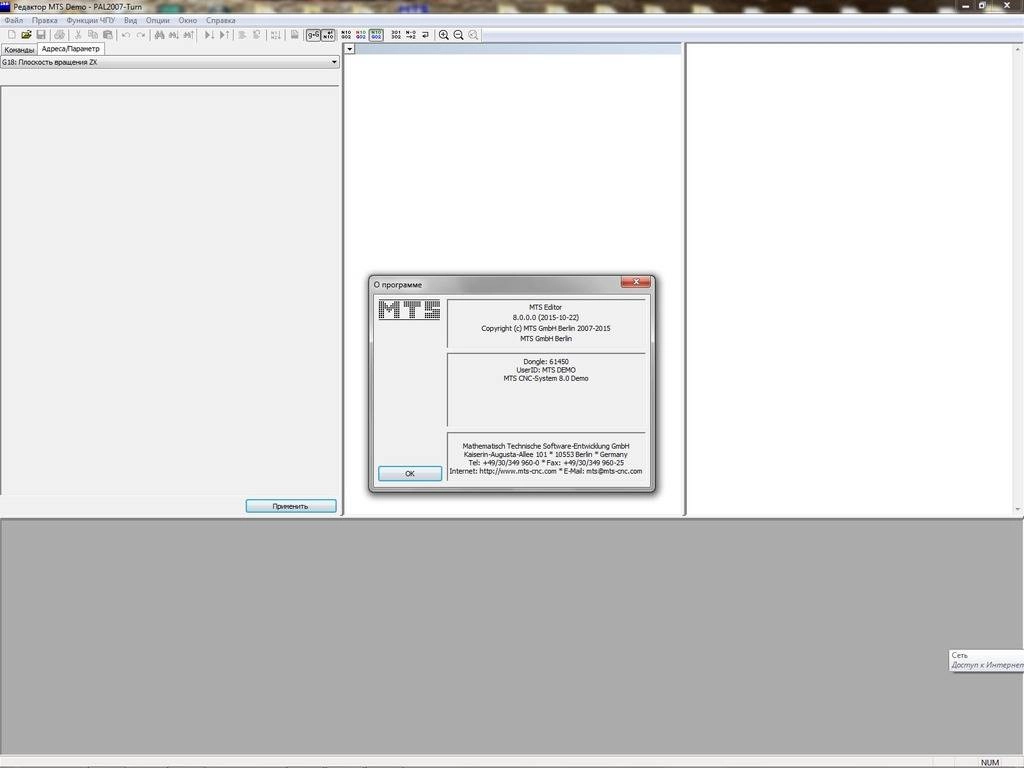Click the red-blue N10 G02 icon
The height and width of the screenshot is (768, 1024).
point(361,35)
